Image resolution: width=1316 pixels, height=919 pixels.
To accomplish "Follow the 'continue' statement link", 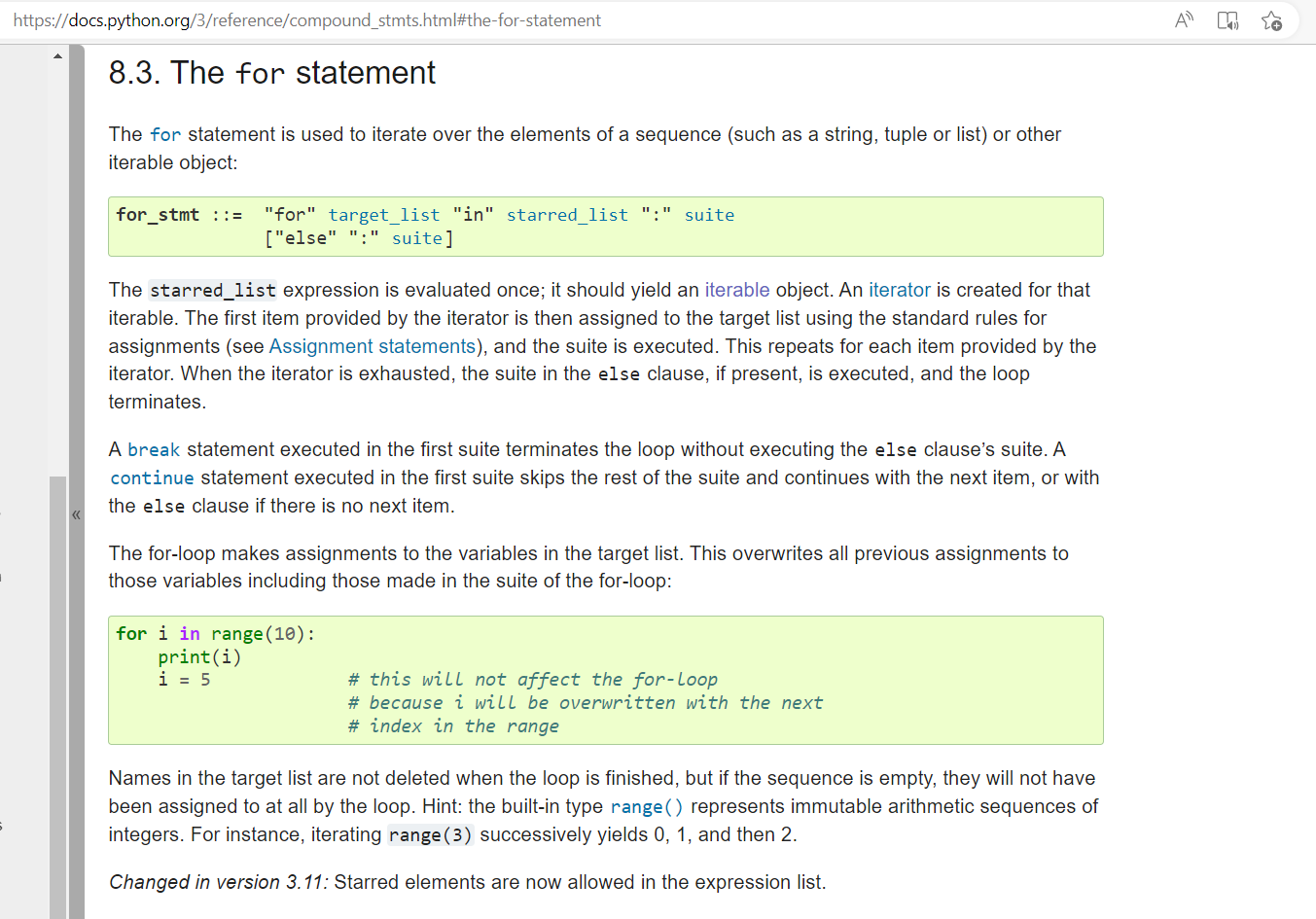I will pos(152,477).
